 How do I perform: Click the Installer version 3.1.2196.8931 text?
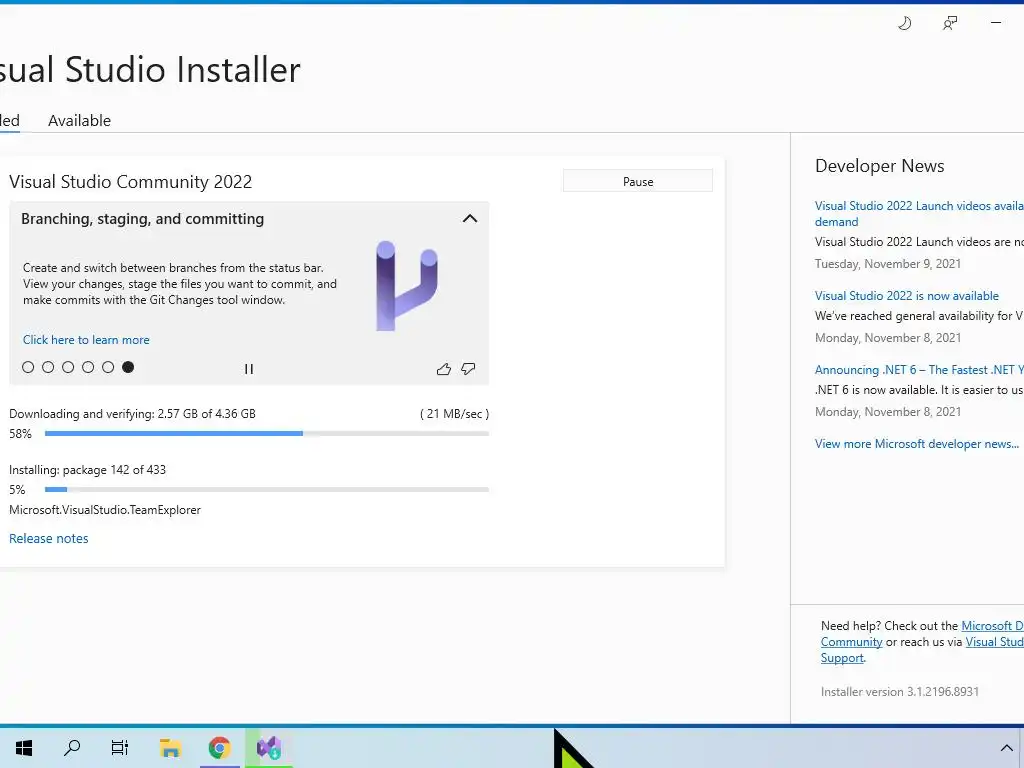click(x=900, y=692)
